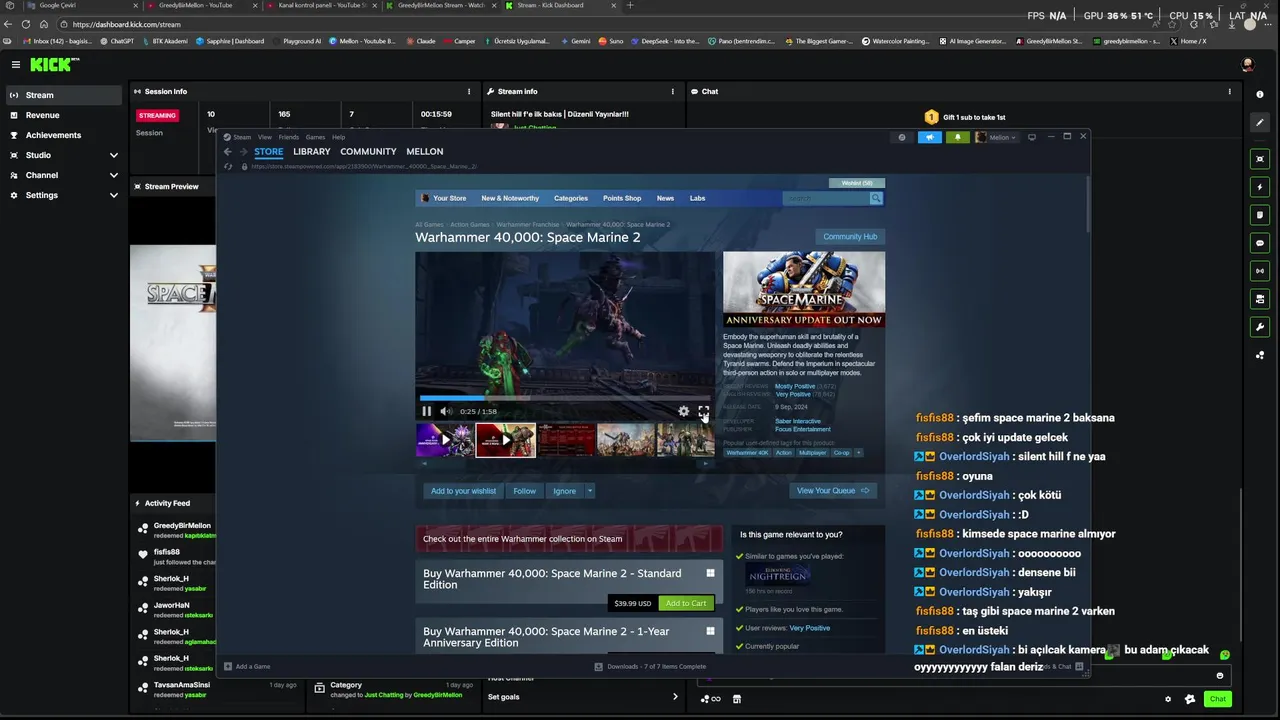Open the Community Hub button

[x=850, y=237]
